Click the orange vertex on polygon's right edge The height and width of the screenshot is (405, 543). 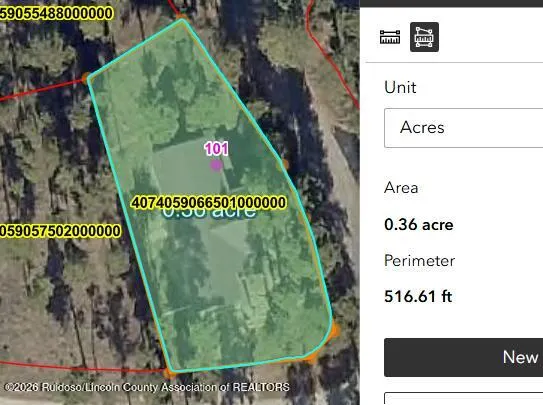[x=285, y=164]
